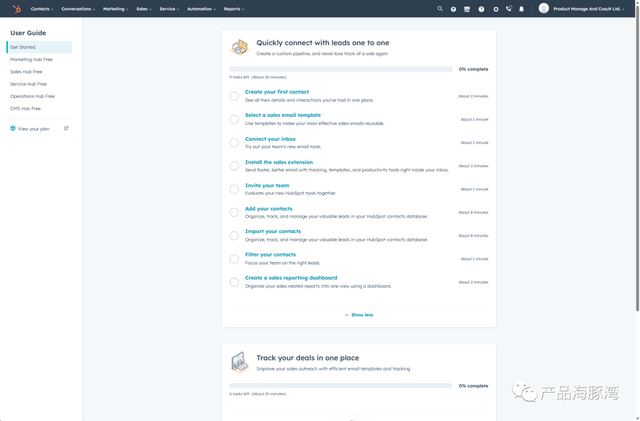The image size is (640, 421).
Task: Open the Connect your inbox link
Action: tap(270, 139)
